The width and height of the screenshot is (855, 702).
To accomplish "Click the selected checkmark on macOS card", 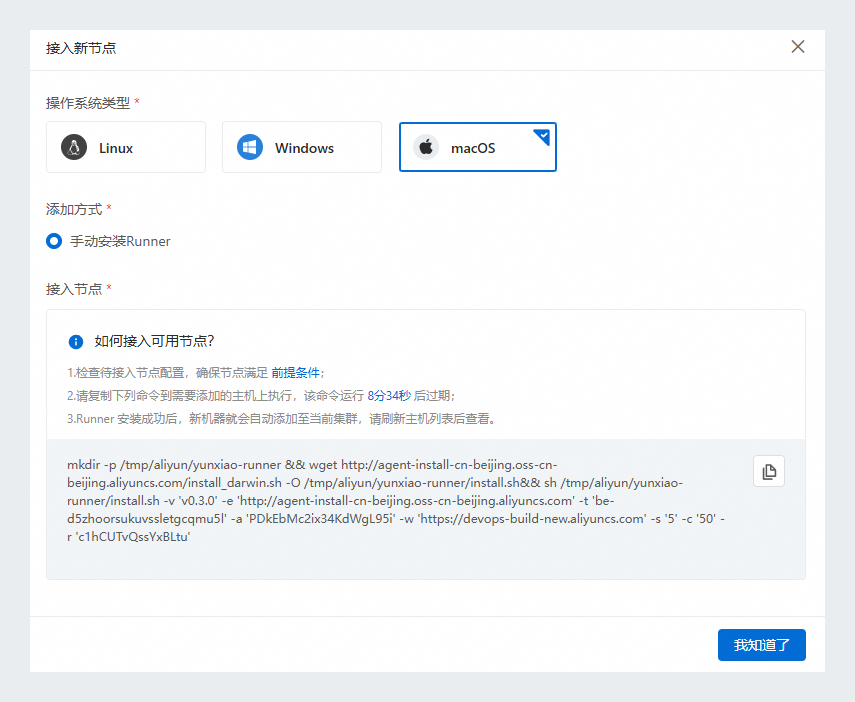I will click(542, 137).
